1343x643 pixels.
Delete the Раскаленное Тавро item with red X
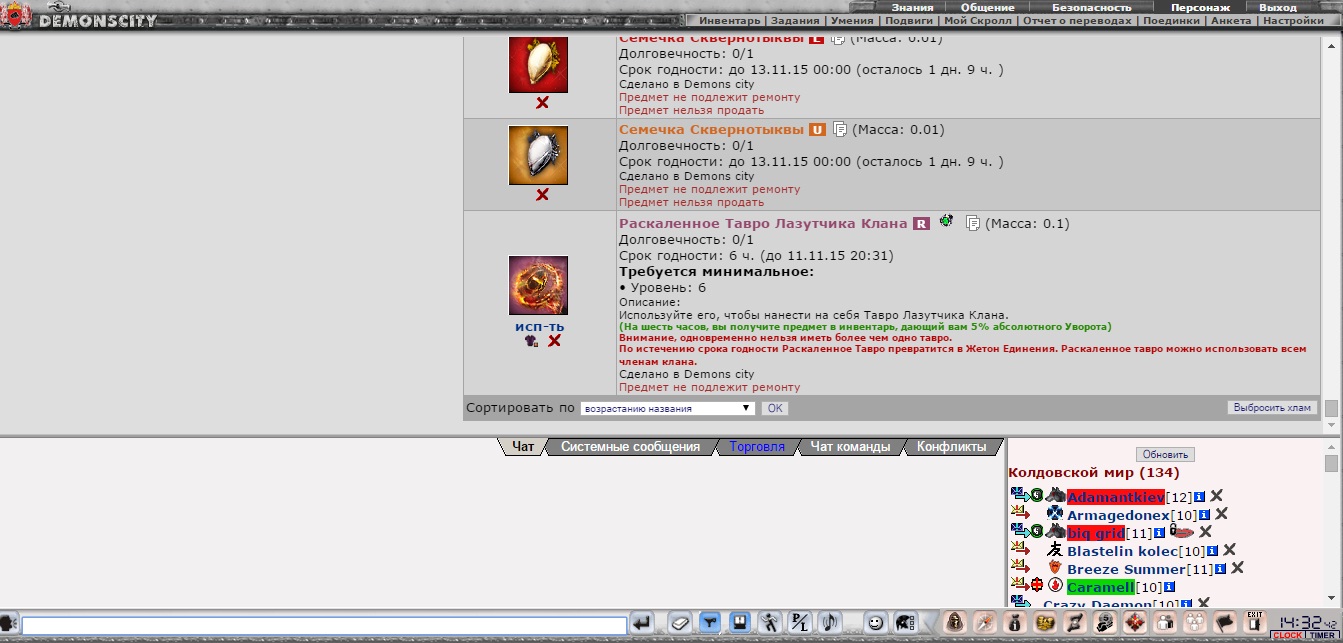(554, 341)
